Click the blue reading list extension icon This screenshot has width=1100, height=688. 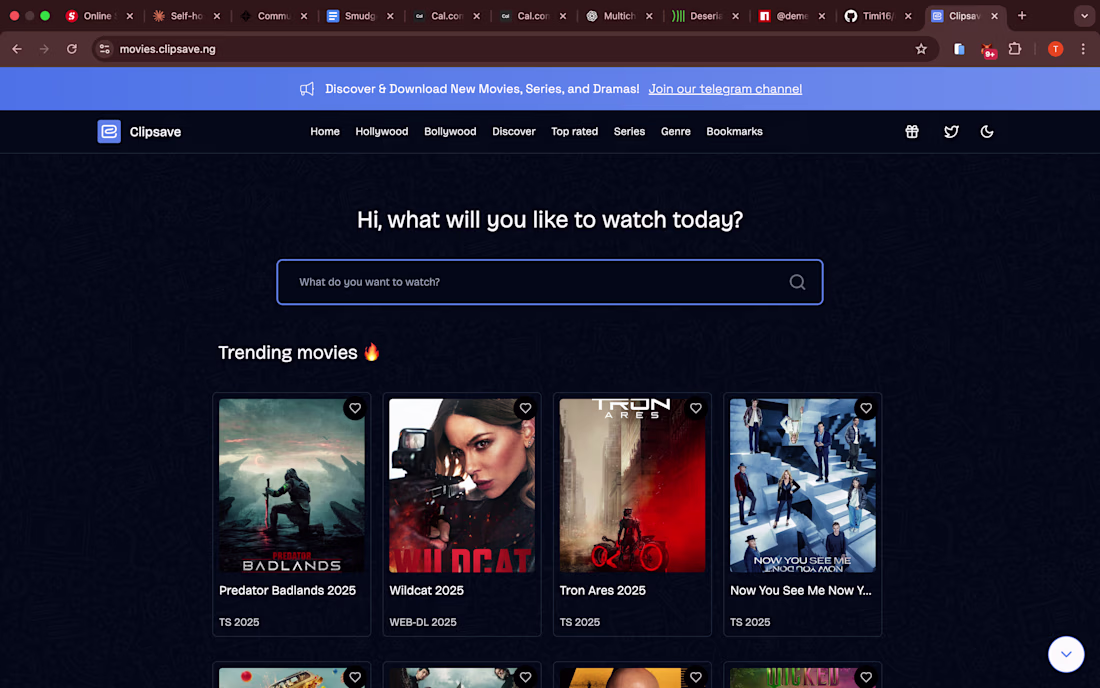959,49
